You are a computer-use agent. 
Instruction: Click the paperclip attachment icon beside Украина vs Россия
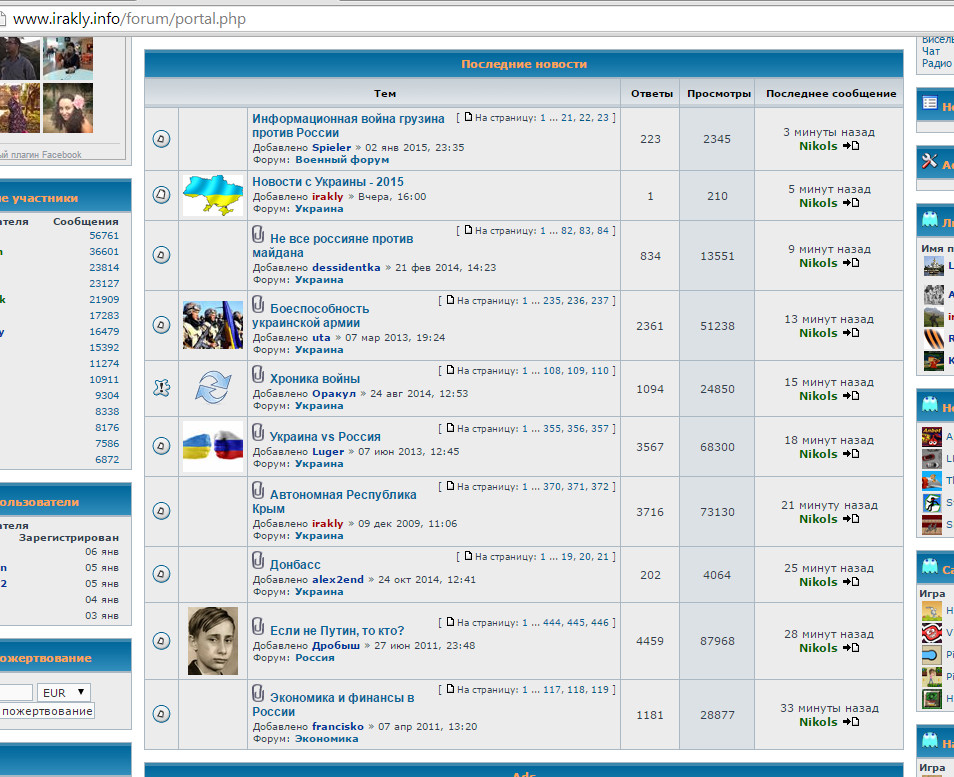click(258, 435)
